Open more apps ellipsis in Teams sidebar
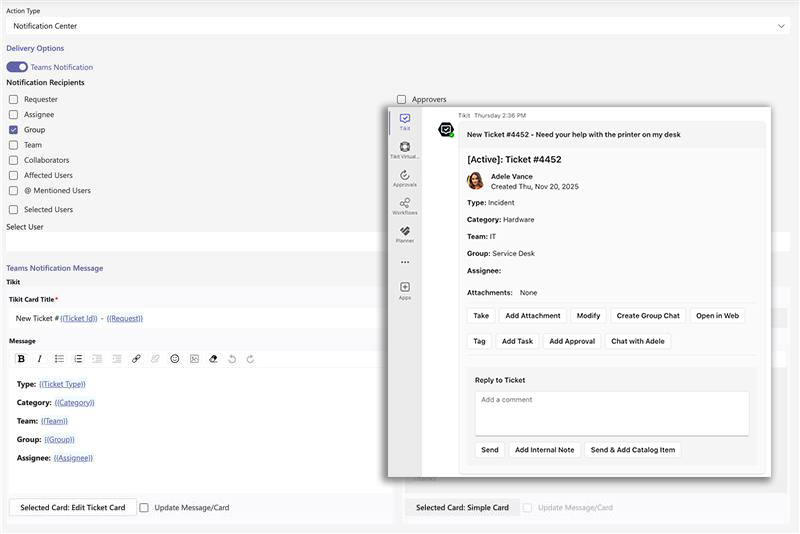800x534 pixels. [x=404, y=262]
